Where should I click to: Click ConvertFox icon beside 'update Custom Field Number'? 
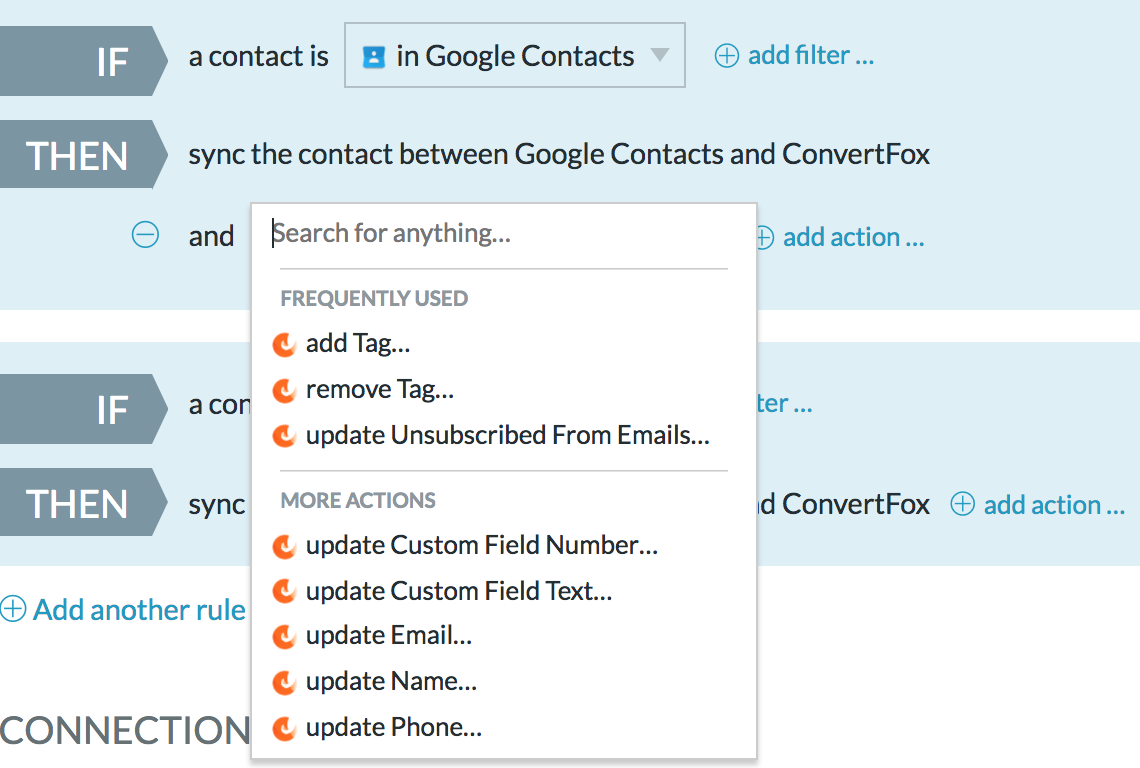tap(284, 546)
